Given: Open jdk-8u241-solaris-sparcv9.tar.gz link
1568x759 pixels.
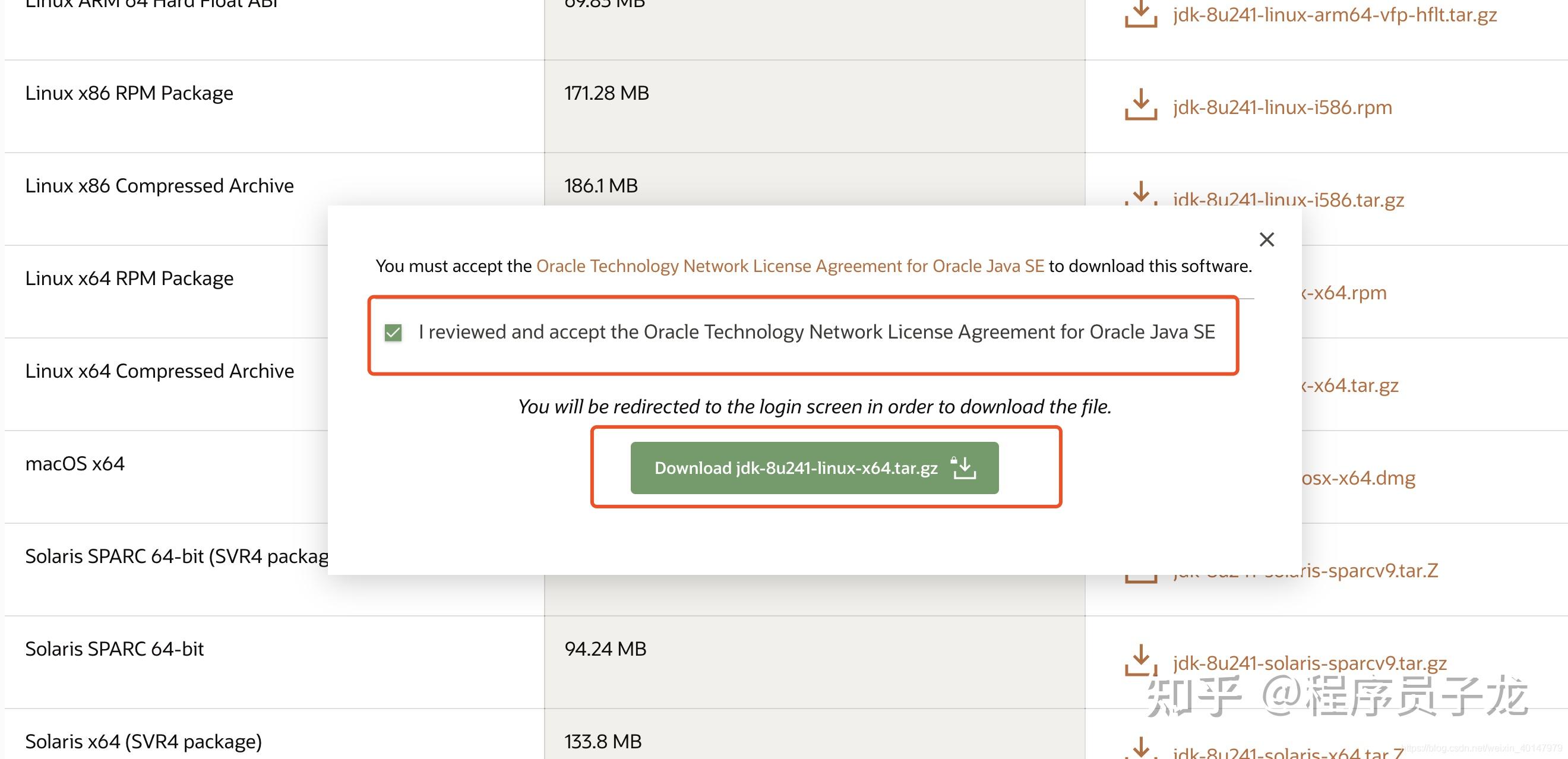Looking at the screenshot, I should [1309, 663].
